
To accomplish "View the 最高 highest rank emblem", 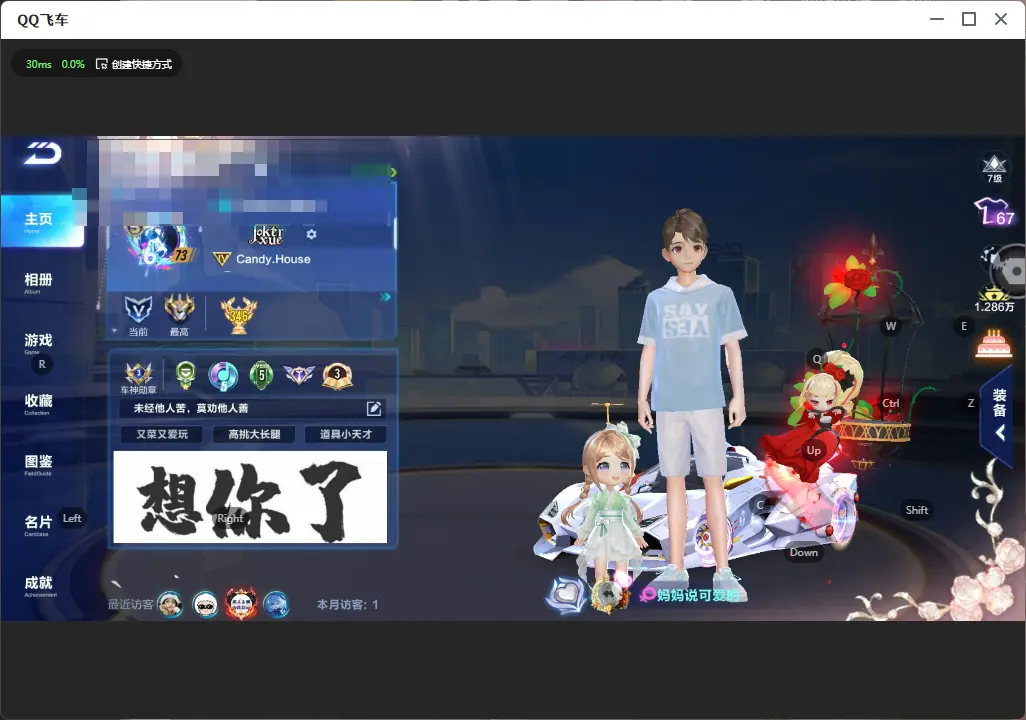I will coord(179,309).
